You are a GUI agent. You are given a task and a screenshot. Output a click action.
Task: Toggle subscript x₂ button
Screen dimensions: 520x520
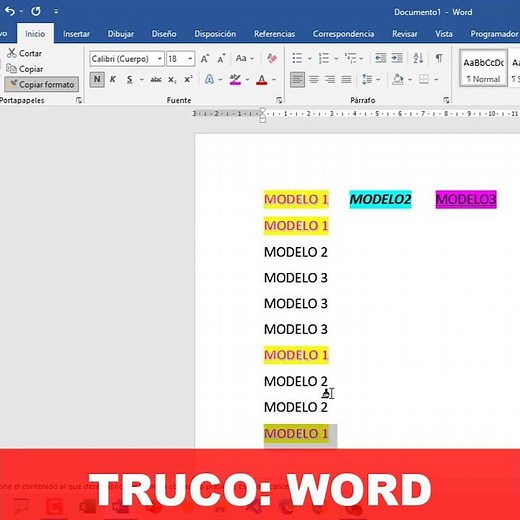172,79
